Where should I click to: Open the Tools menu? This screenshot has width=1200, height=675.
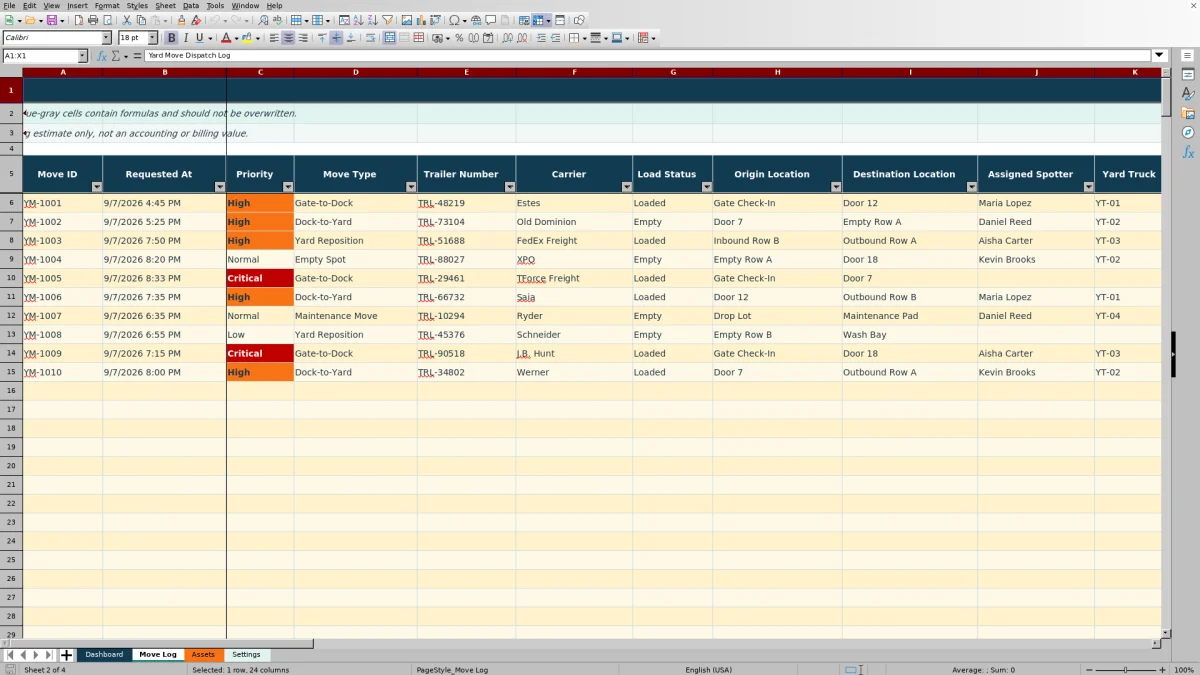pos(215,5)
